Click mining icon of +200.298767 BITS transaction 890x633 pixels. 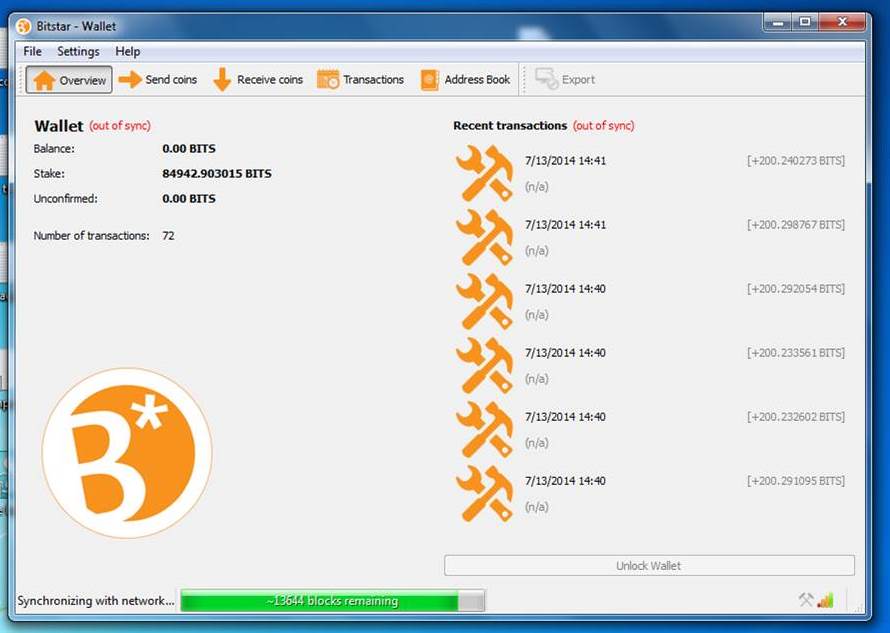click(485, 237)
